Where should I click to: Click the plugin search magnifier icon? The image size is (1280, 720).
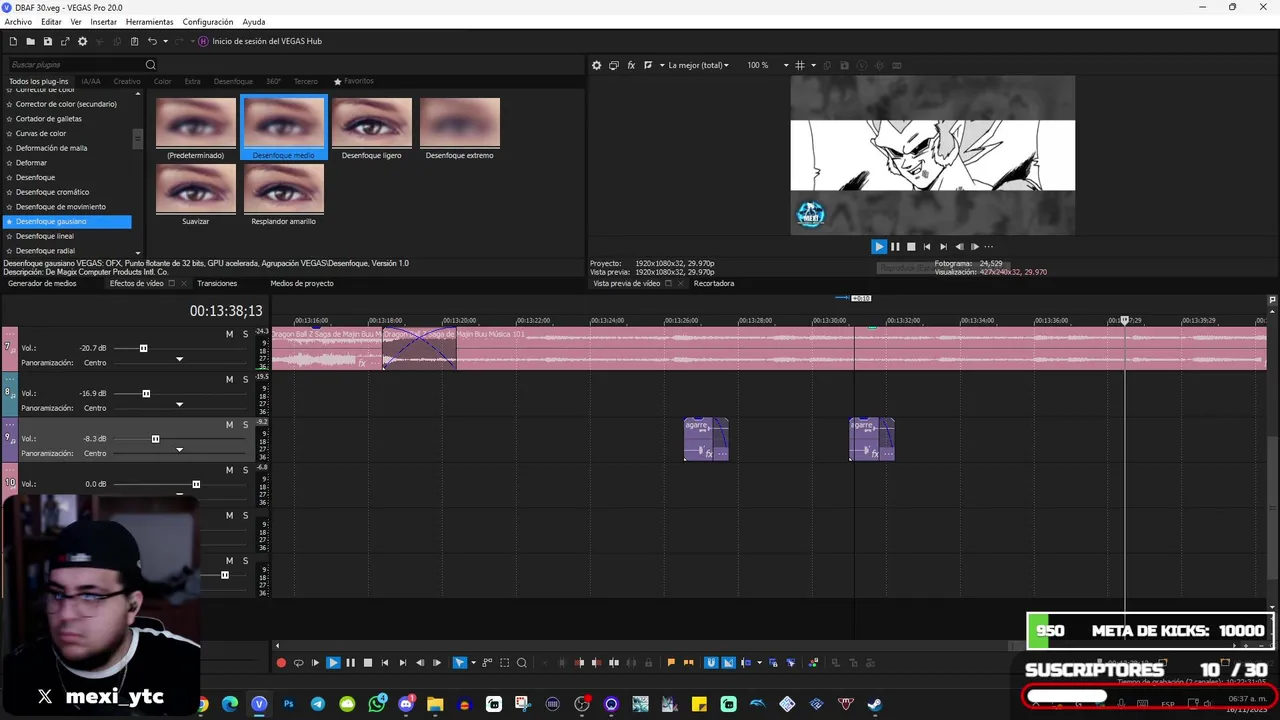pyautogui.click(x=151, y=65)
